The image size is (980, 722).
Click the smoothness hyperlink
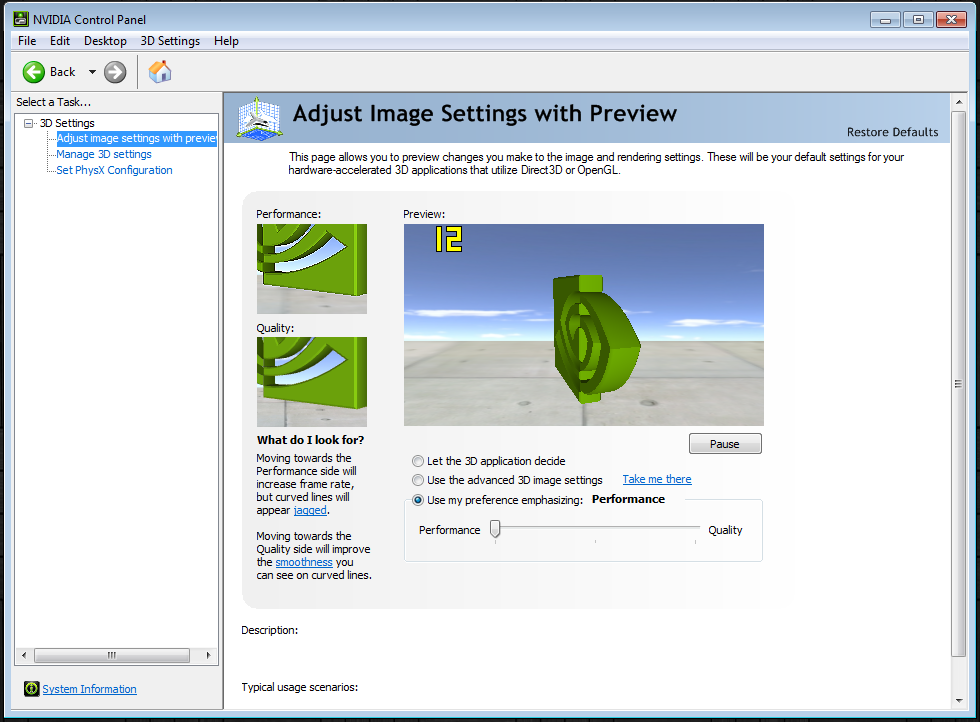point(304,562)
